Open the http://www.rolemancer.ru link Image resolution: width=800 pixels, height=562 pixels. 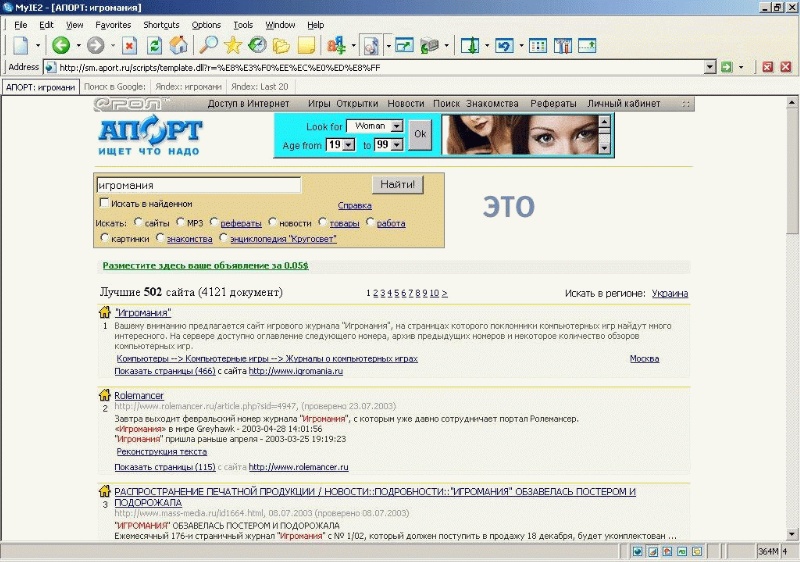[x=298, y=467]
